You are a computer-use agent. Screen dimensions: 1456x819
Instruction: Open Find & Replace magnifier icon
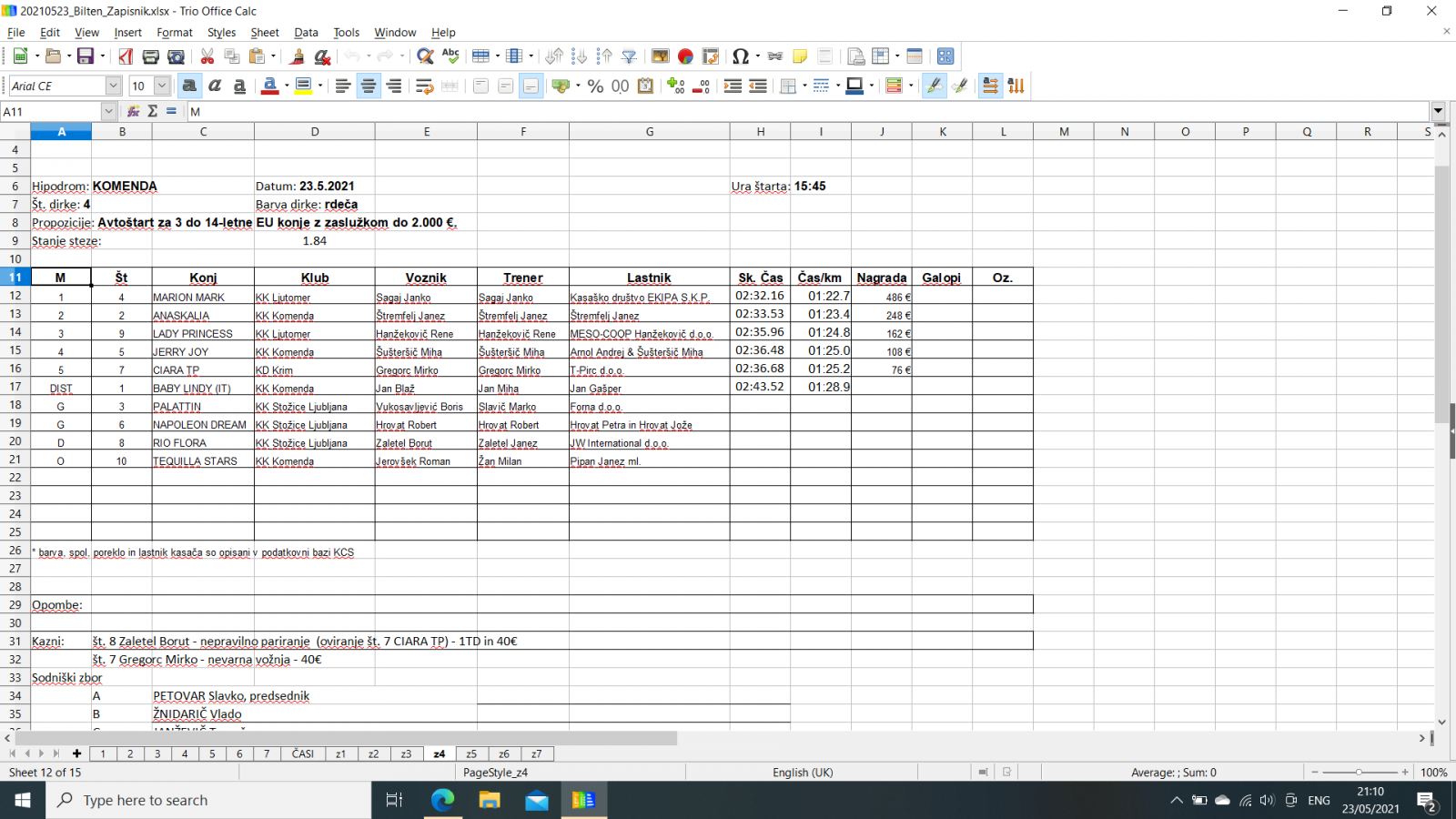(424, 56)
